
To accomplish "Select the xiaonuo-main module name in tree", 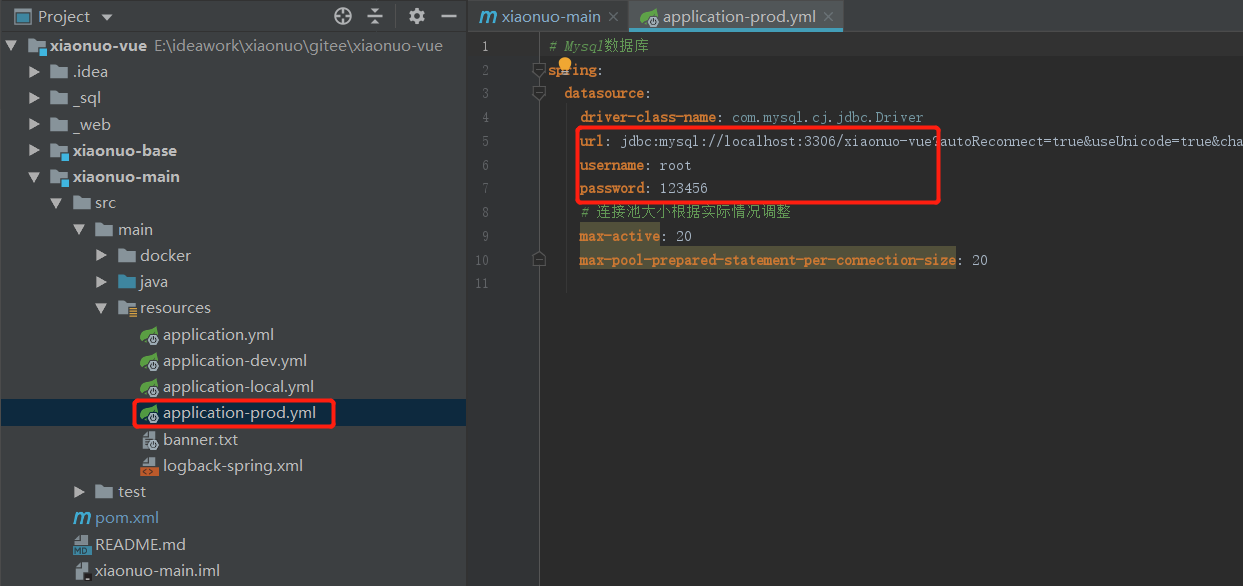I will click(x=126, y=177).
